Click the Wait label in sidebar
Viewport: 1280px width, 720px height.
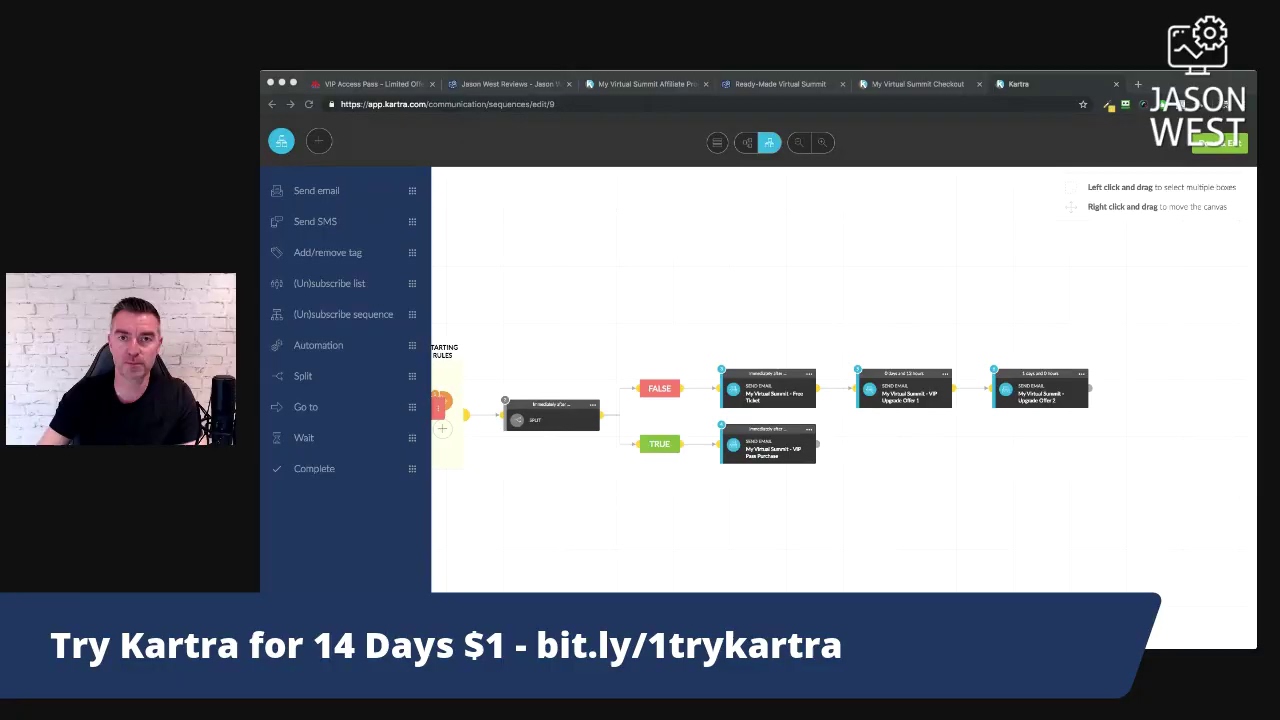click(304, 438)
